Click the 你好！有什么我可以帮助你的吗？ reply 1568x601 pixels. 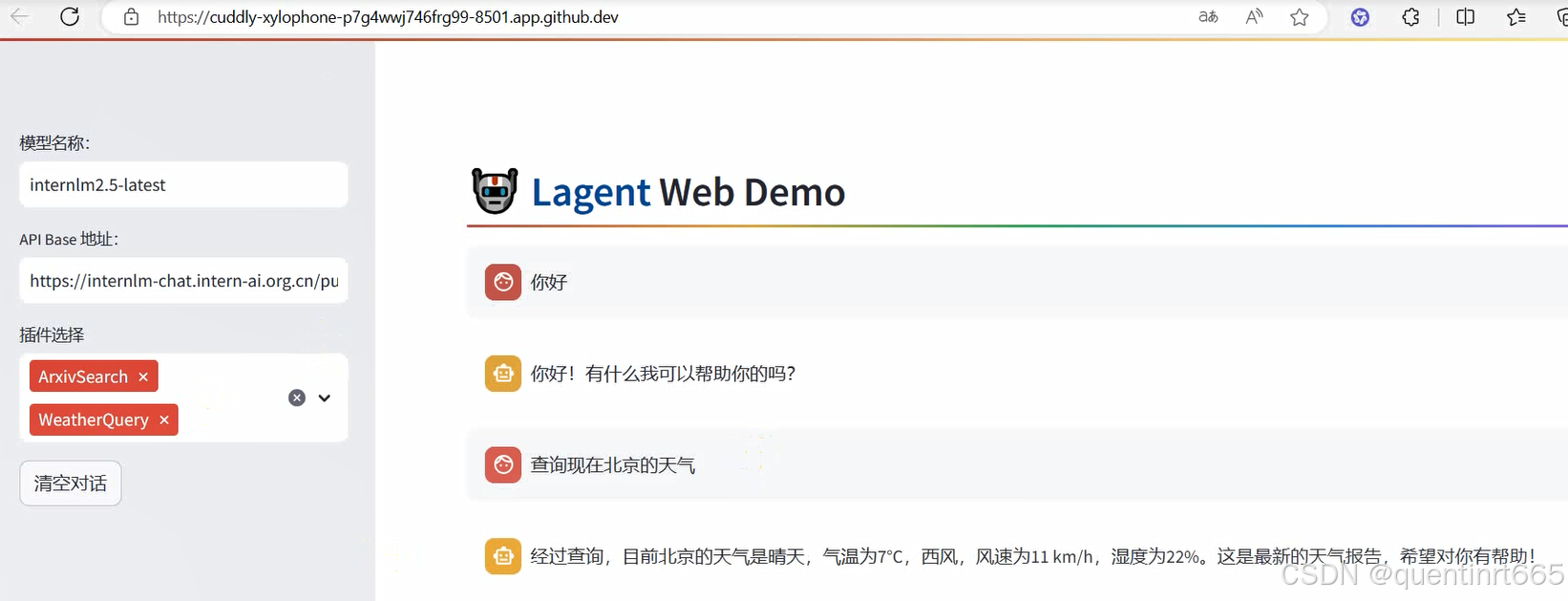click(x=664, y=374)
